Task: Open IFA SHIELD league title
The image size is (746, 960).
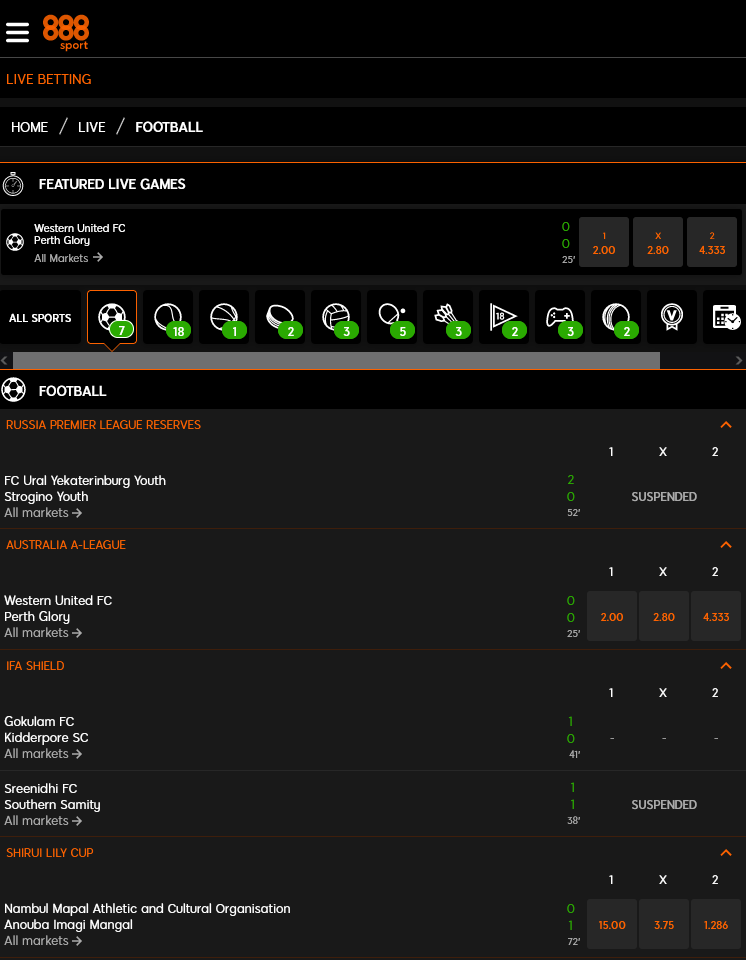Action: [35, 666]
